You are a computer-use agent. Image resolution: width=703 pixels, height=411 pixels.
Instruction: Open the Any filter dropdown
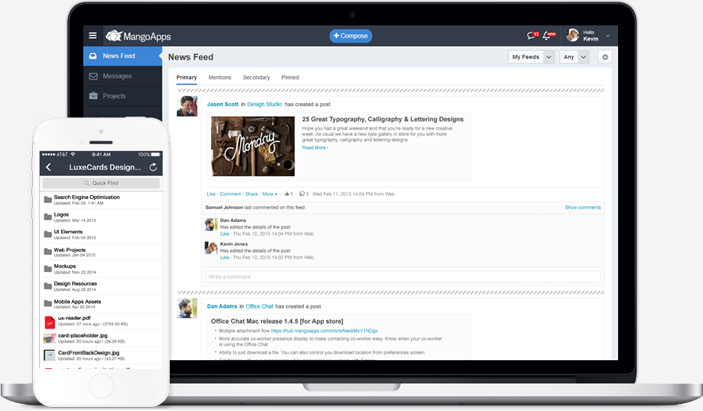(574, 57)
